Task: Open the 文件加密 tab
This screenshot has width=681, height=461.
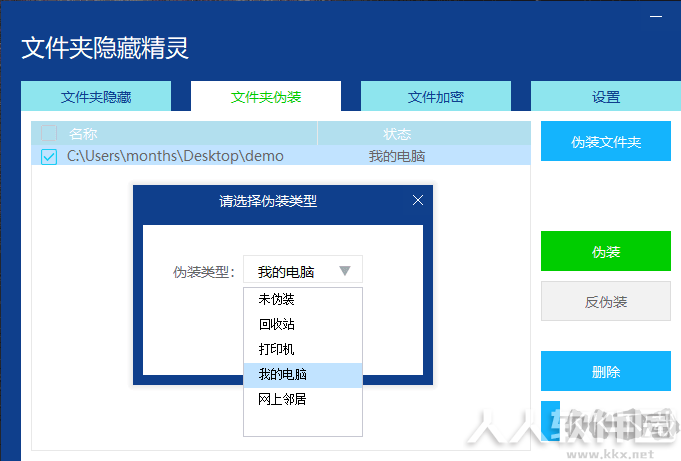Action: (x=436, y=96)
